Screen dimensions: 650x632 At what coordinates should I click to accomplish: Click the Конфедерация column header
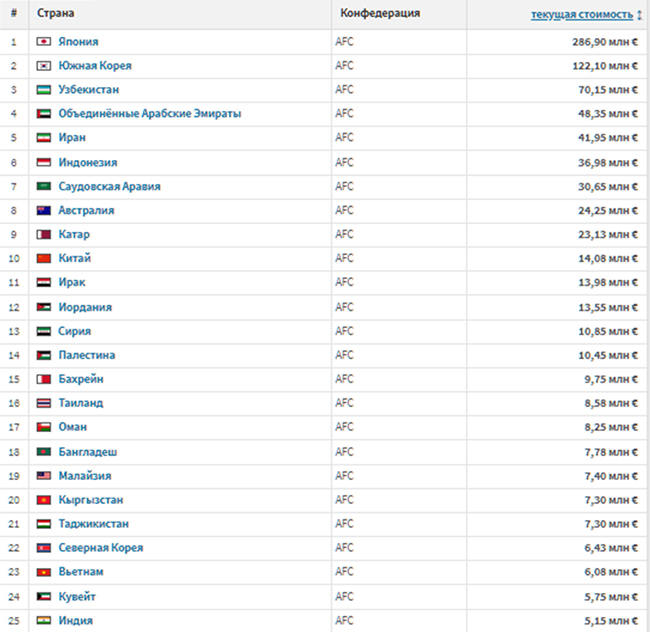380,14
